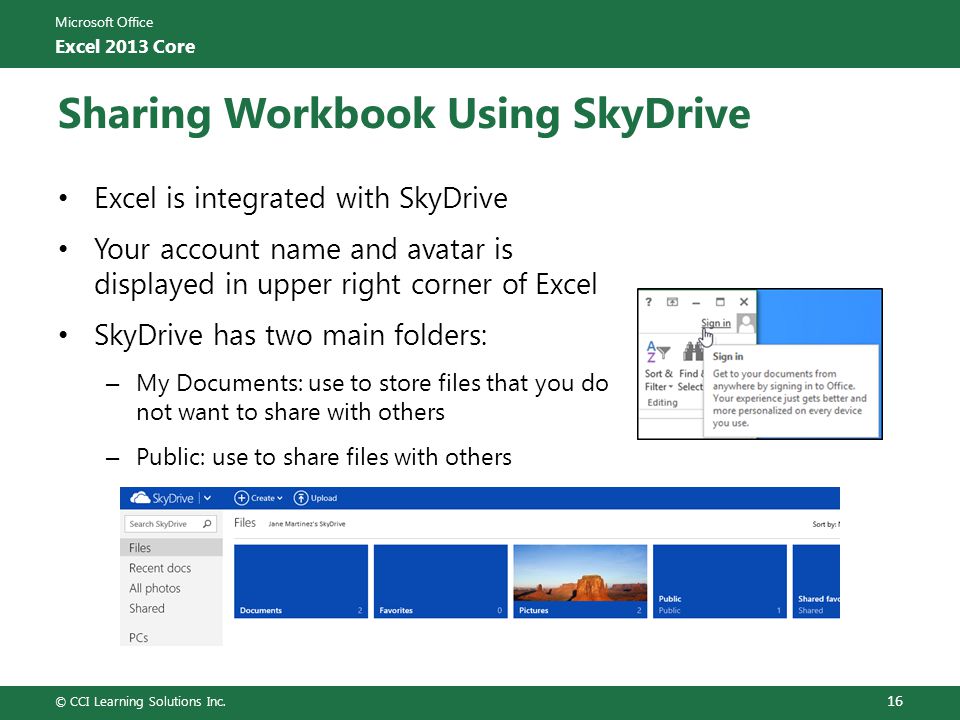Screen dimensions: 960x720
Task: Close the Excel window
Action: 744,302
